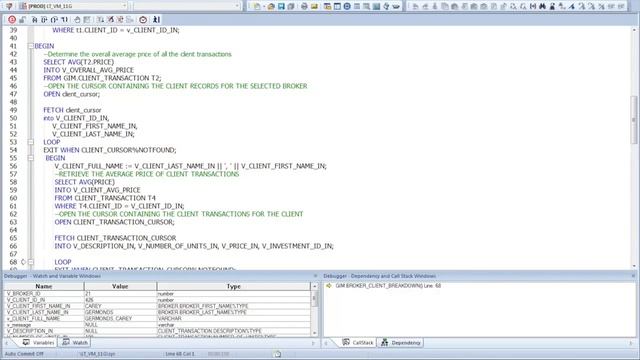Image resolution: width=640 pixels, height=360 pixels.
Task: Collapse the LOOP block at line 68
Action: click(x=31, y=262)
